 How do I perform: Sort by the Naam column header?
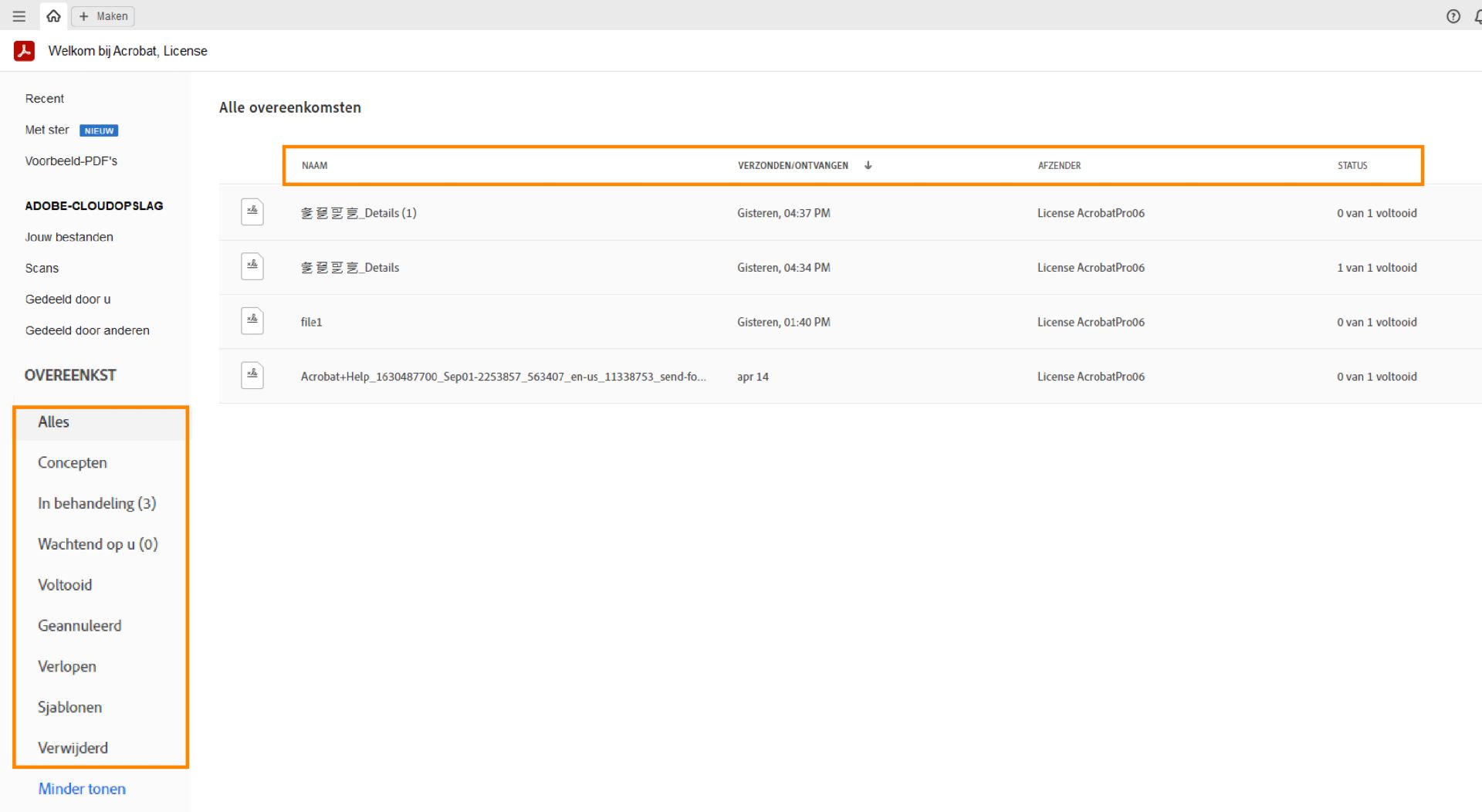(x=314, y=165)
